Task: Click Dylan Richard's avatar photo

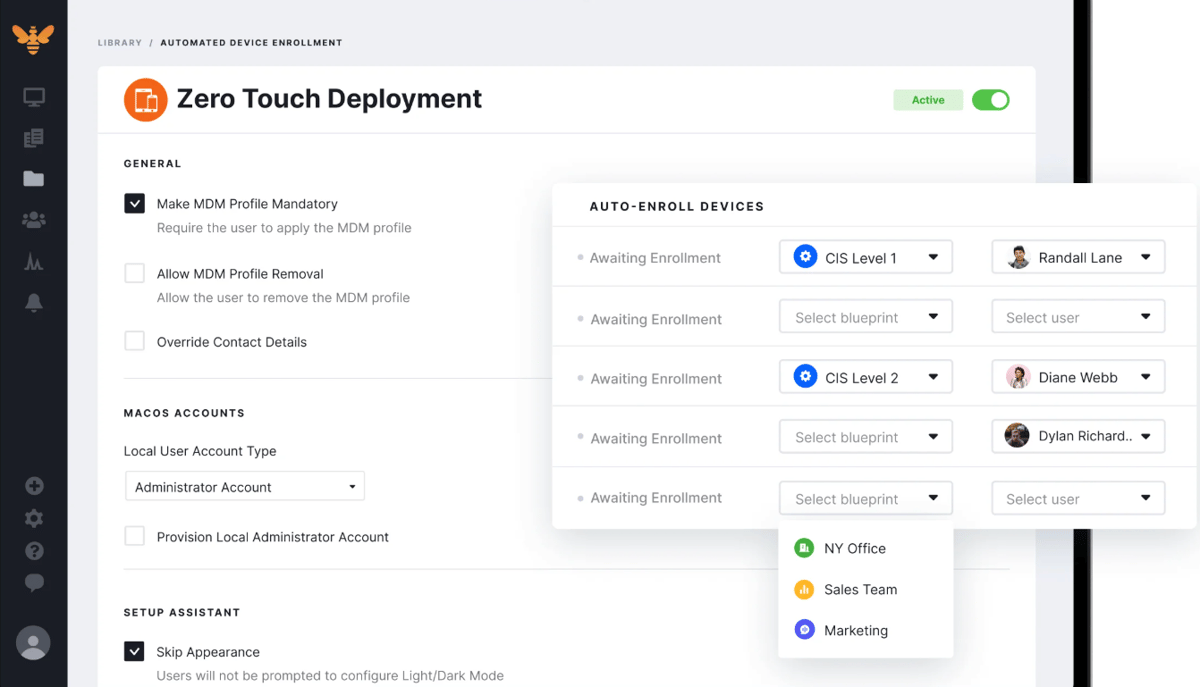Action: pyautogui.click(x=1017, y=436)
